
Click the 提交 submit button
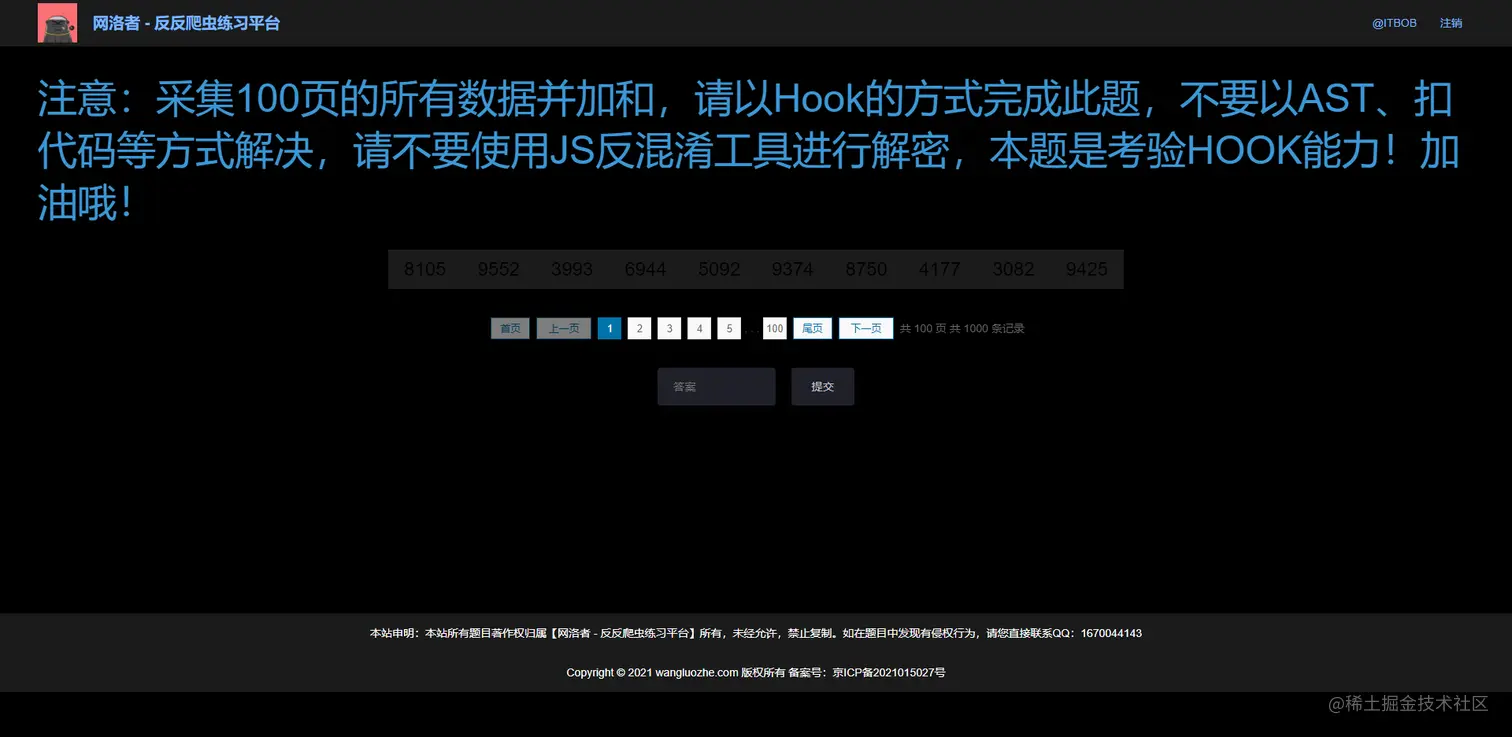(822, 387)
